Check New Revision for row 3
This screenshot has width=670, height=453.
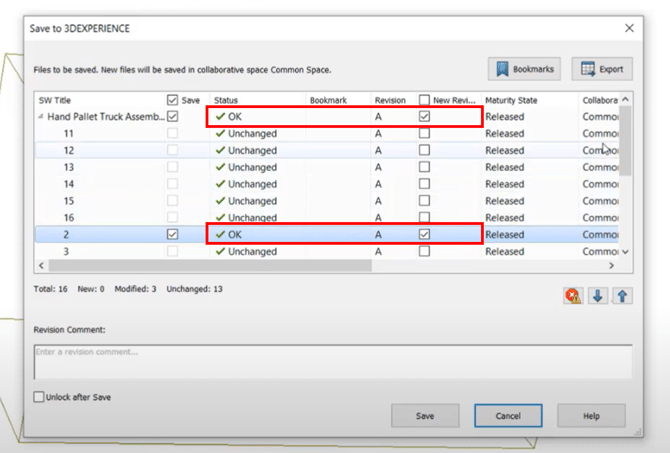click(x=424, y=251)
